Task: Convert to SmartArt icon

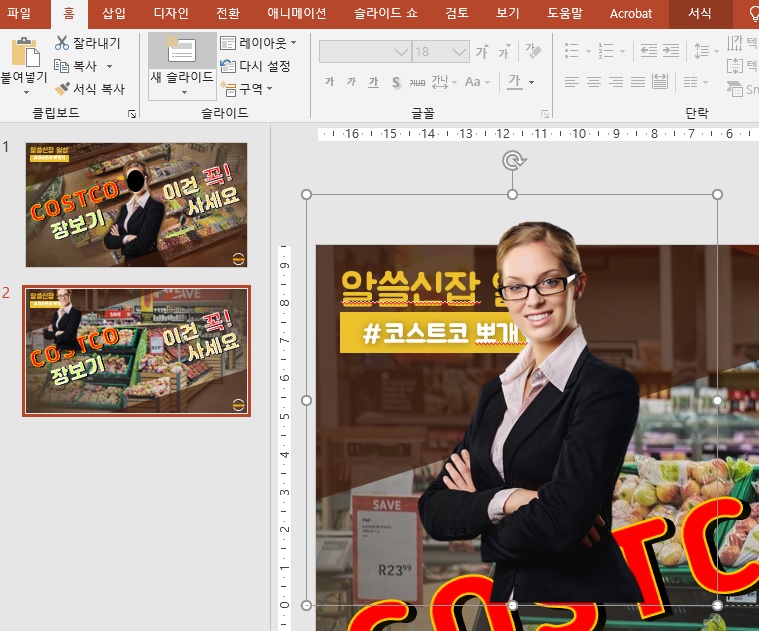Action: tap(735, 89)
